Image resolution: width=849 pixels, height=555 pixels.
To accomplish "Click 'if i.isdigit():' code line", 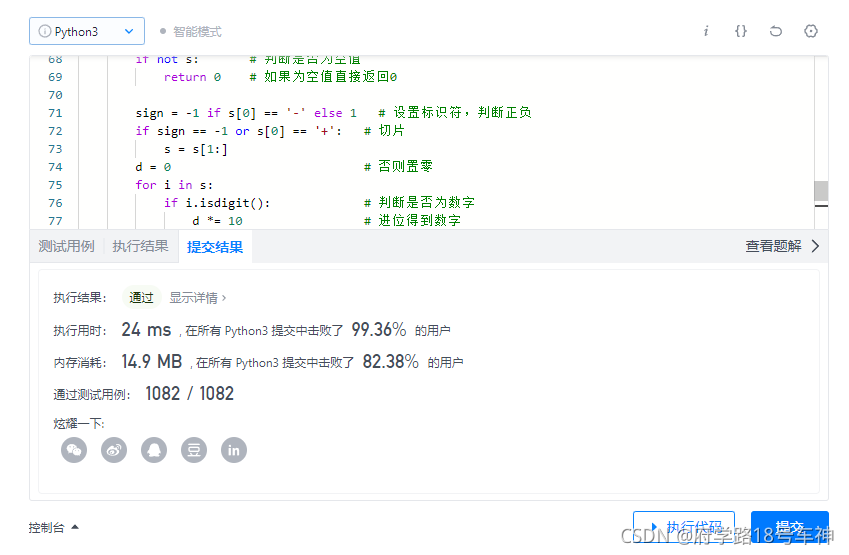I will click(217, 203).
